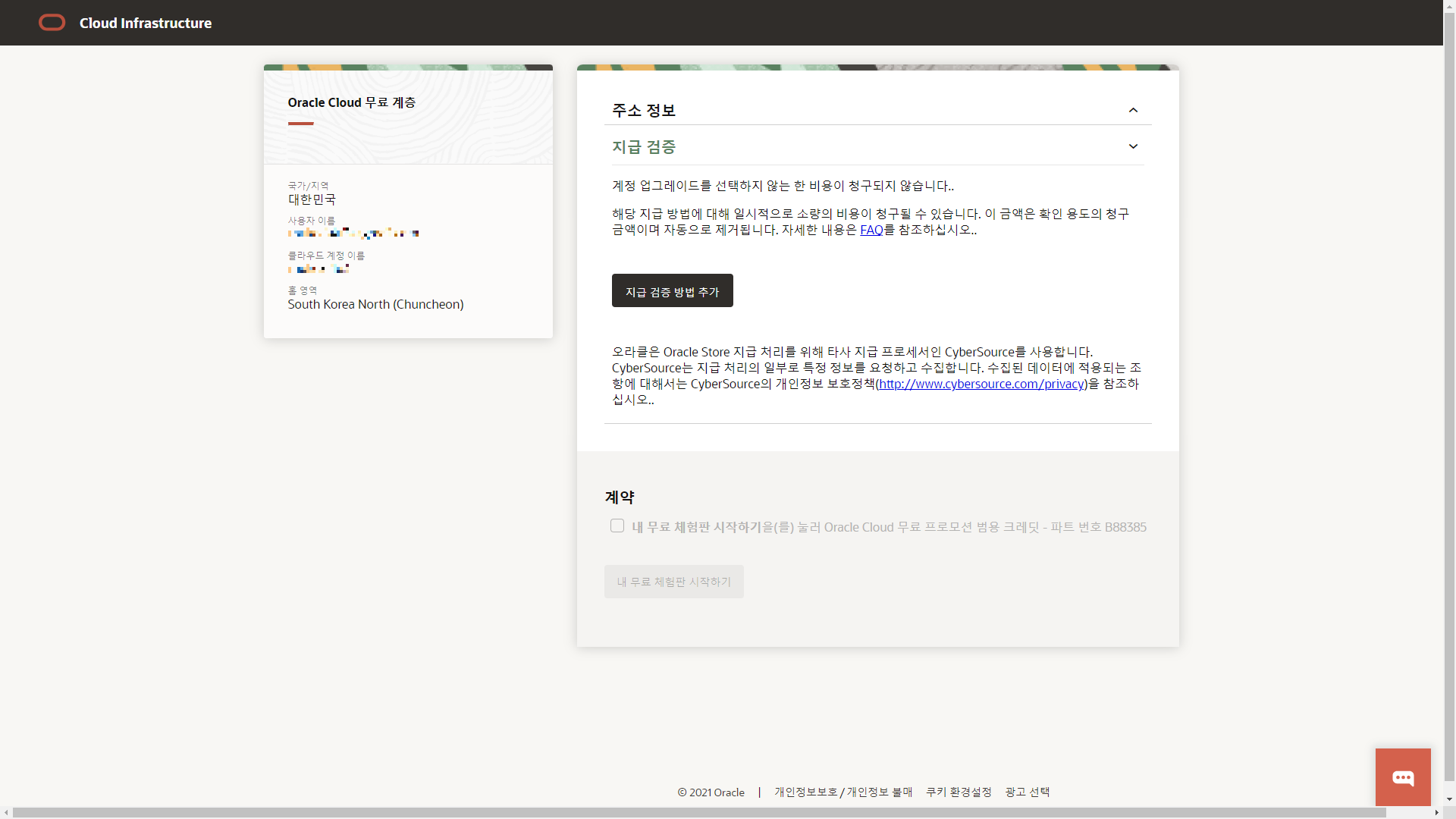Expand the 지급 검증 section chevron

1133,146
